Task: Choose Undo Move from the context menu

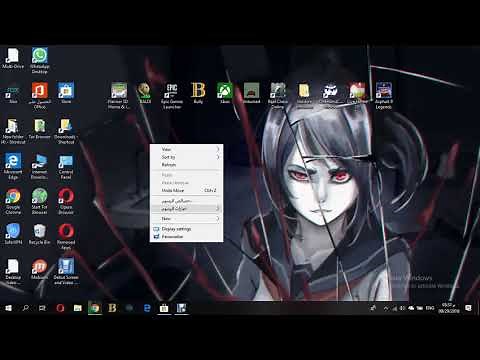Action: point(187,190)
